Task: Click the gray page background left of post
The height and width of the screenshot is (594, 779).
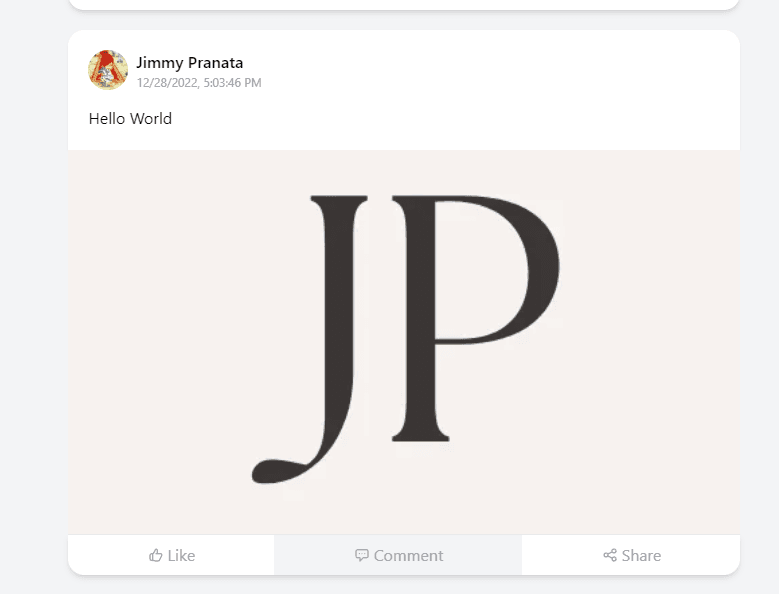Action: [33, 300]
